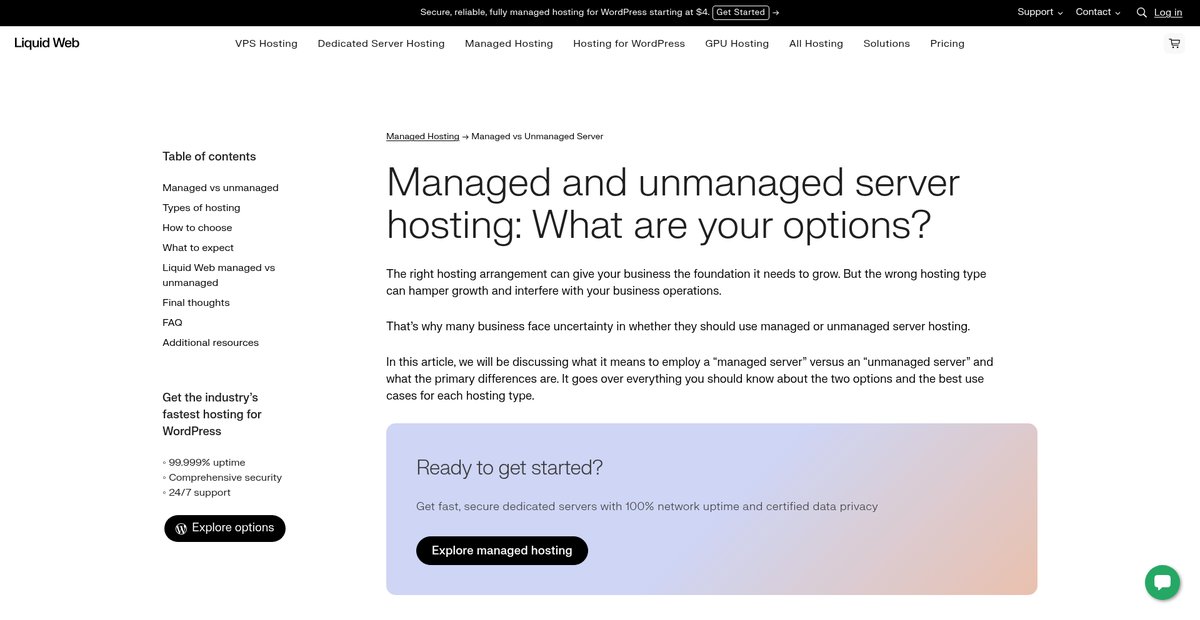Viewport: 1200px width, 620px height.
Task: Jump to Types of hosting section
Action: (x=202, y=208)
